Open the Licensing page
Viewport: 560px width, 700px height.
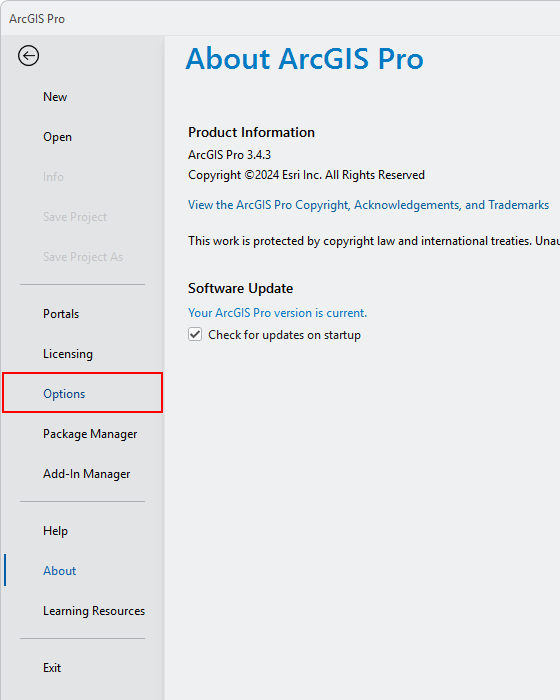(x=68, y=354)
